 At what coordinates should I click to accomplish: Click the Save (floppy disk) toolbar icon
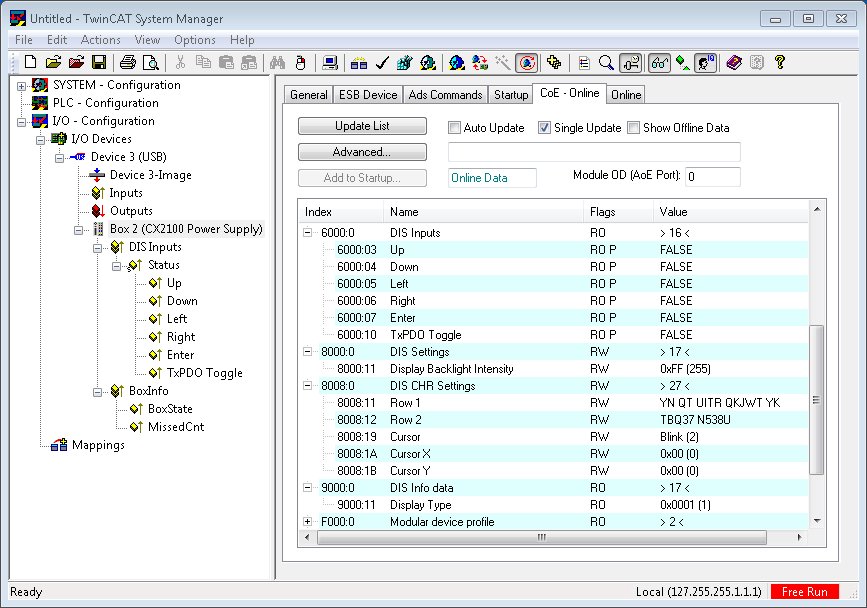99,62
